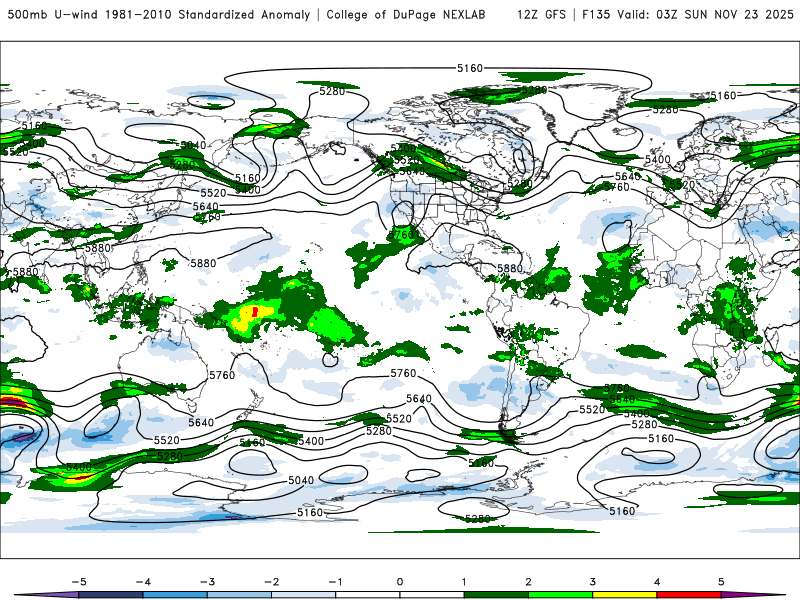
Task: Click the yellow colorbar segment between 3 and 4
Action: pyautogui.click(x=624, y=595)
